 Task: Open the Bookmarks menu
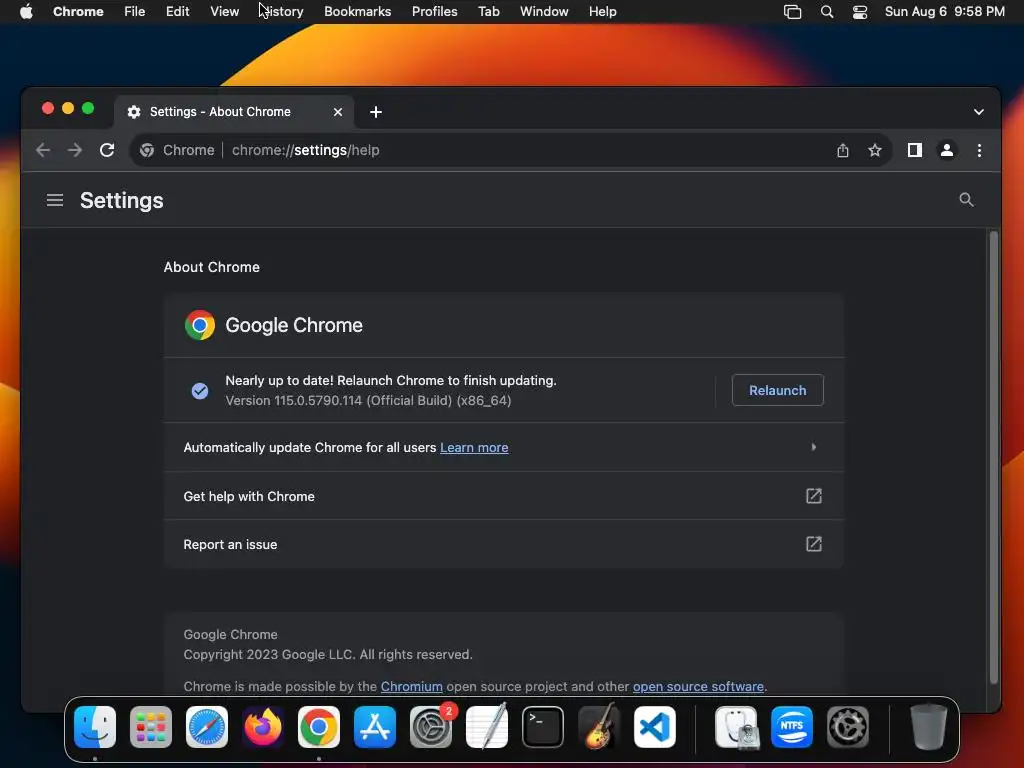coord(358,11)
